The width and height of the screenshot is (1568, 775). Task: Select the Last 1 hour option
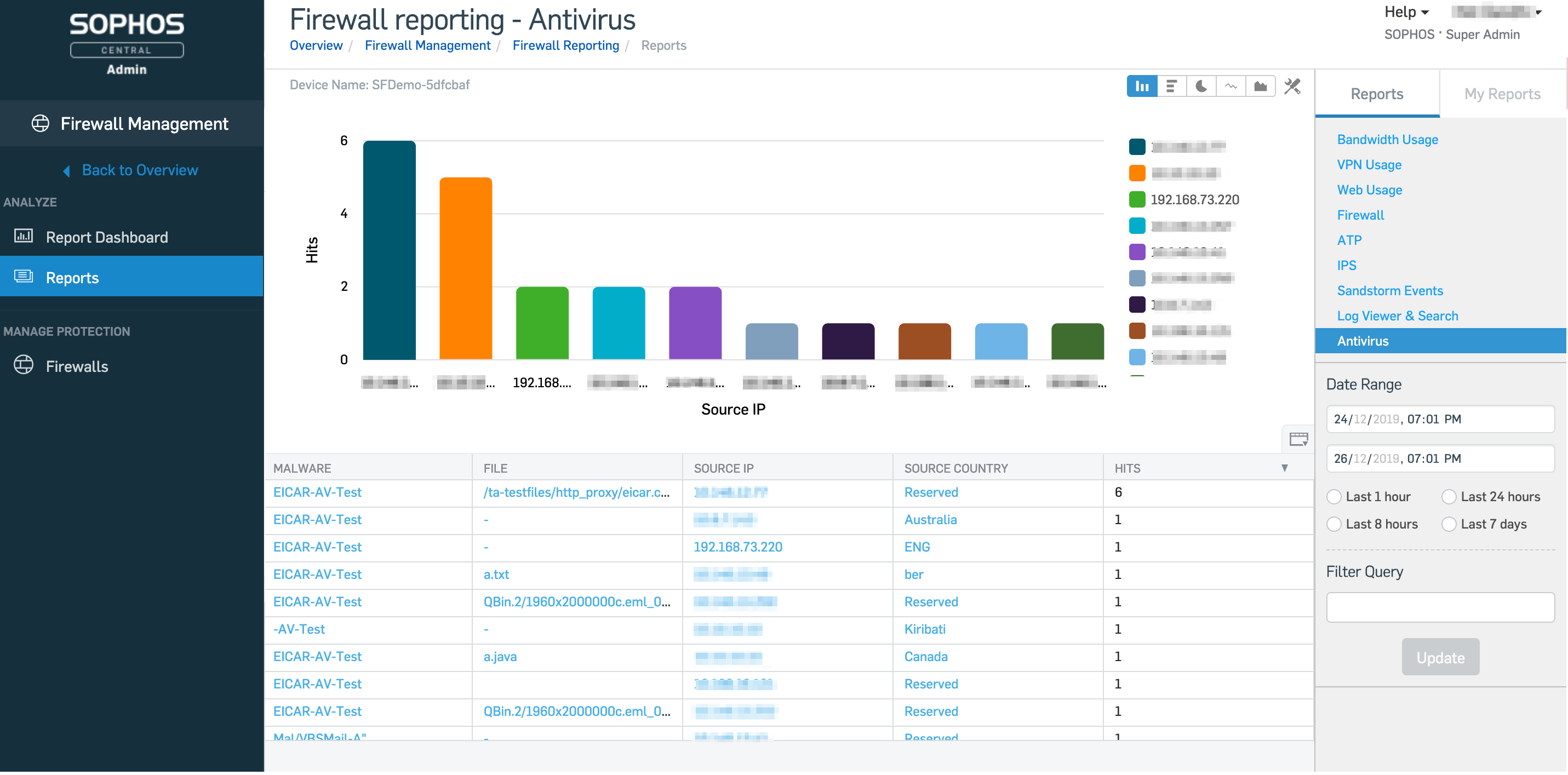point(1334,496)
